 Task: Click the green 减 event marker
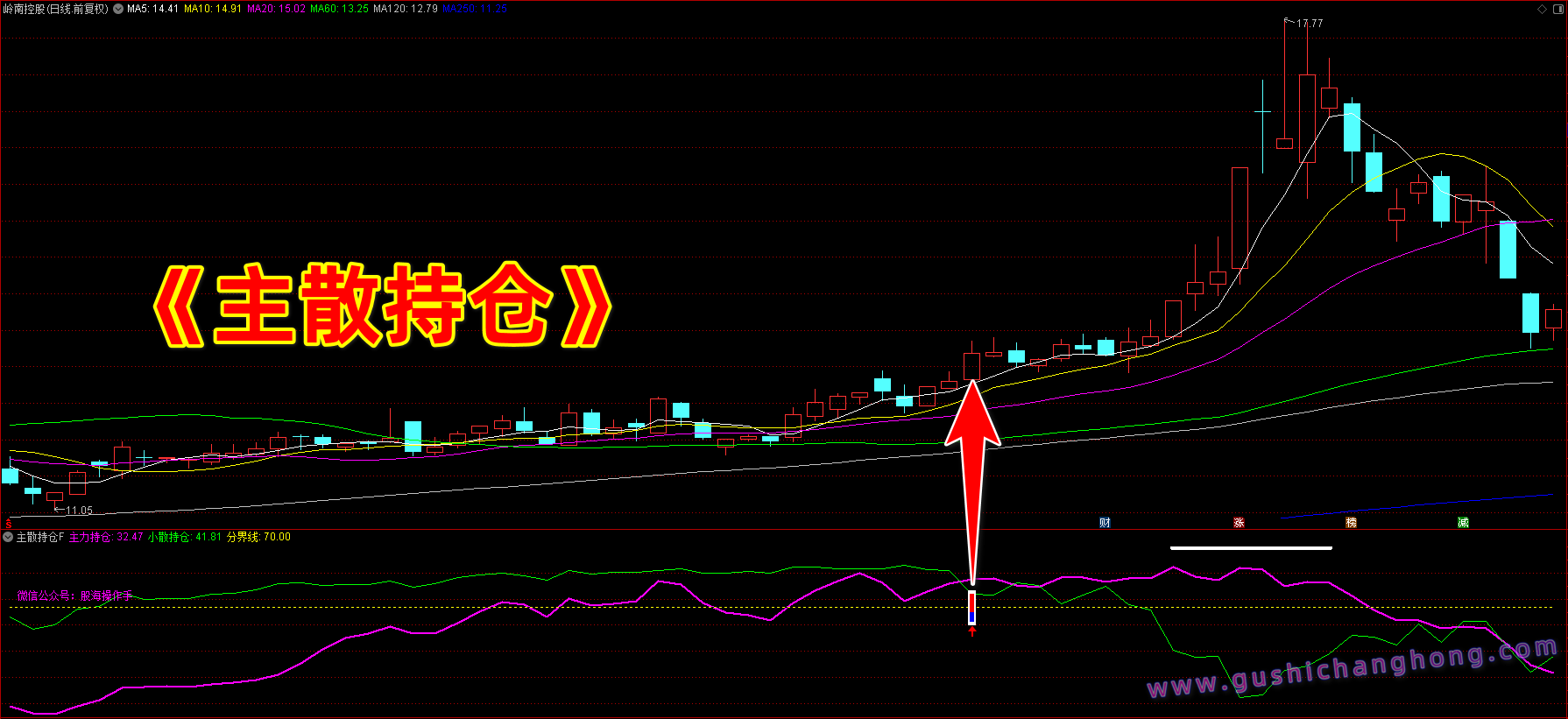1463,523
